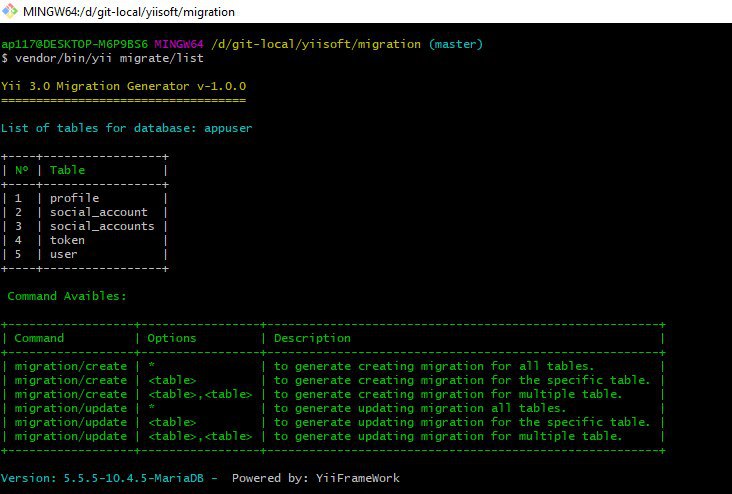Click the * option for migration/update
The width and height of the screenshot is (732, 494).
(x=152, y=408)
